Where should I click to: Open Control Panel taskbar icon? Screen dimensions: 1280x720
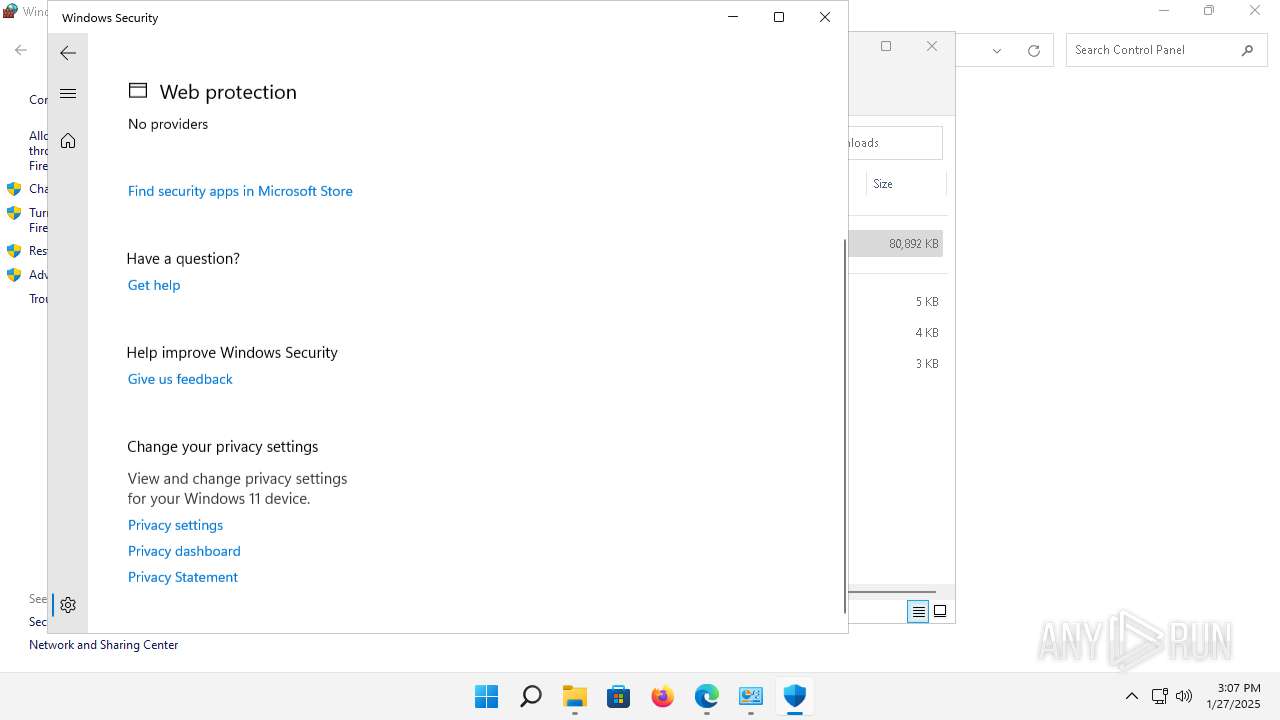tap(751, 696)
